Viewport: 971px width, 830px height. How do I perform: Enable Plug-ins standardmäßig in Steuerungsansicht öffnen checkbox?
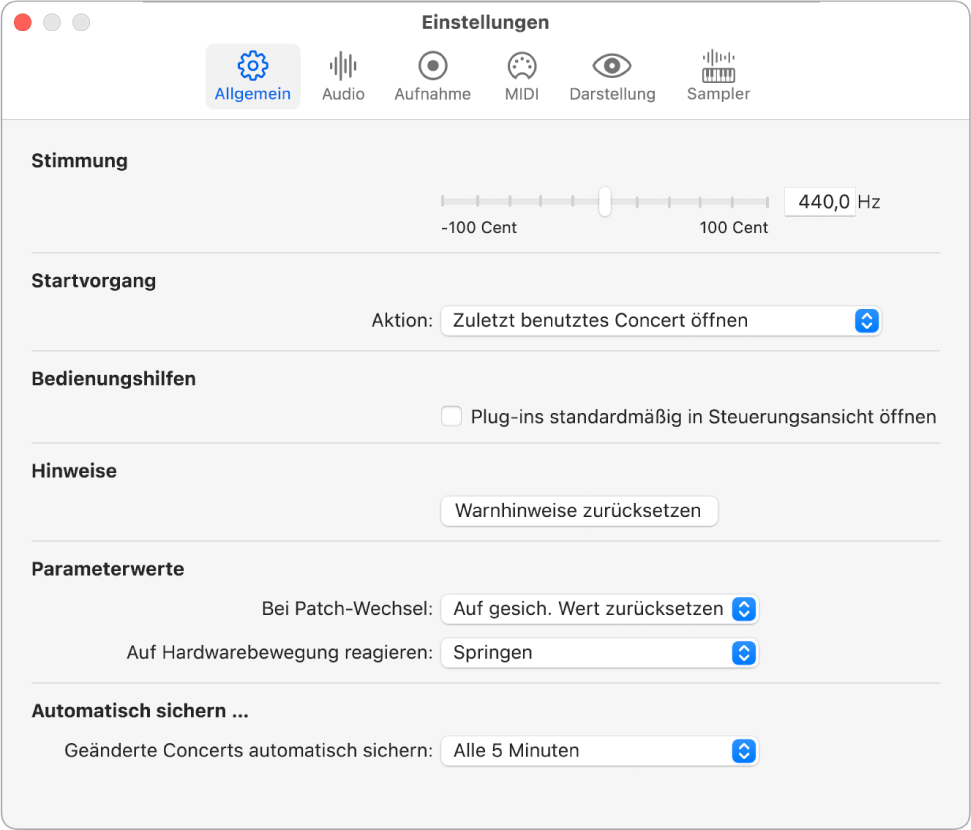point(452,417)
